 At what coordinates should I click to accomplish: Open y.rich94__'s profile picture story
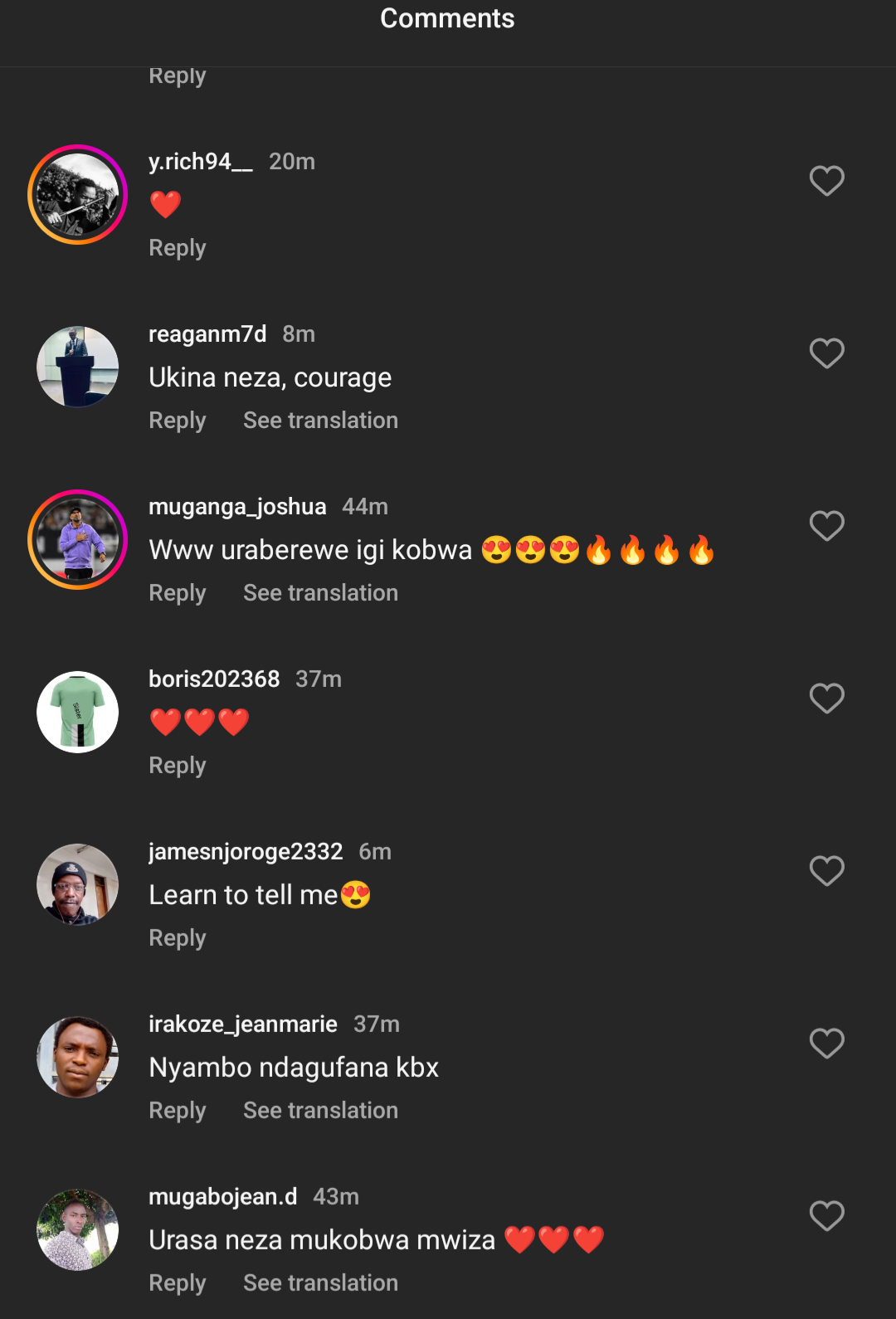[x=77, y=195]
